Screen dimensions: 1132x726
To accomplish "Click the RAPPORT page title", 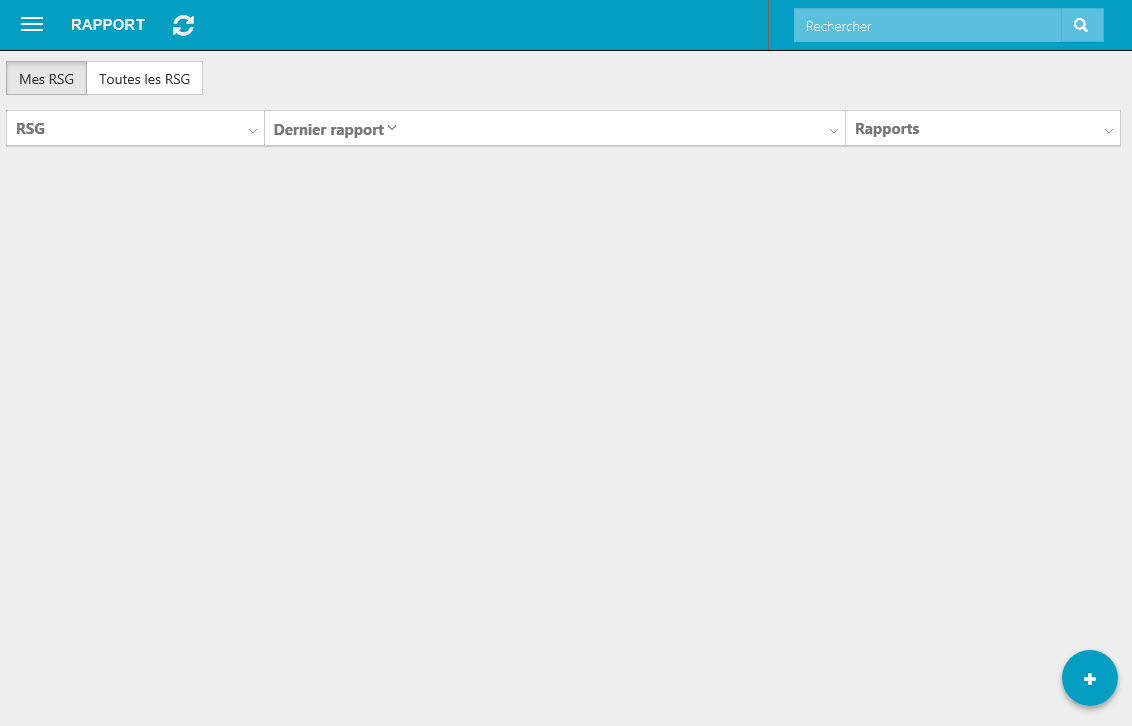I will pos(108,25).
